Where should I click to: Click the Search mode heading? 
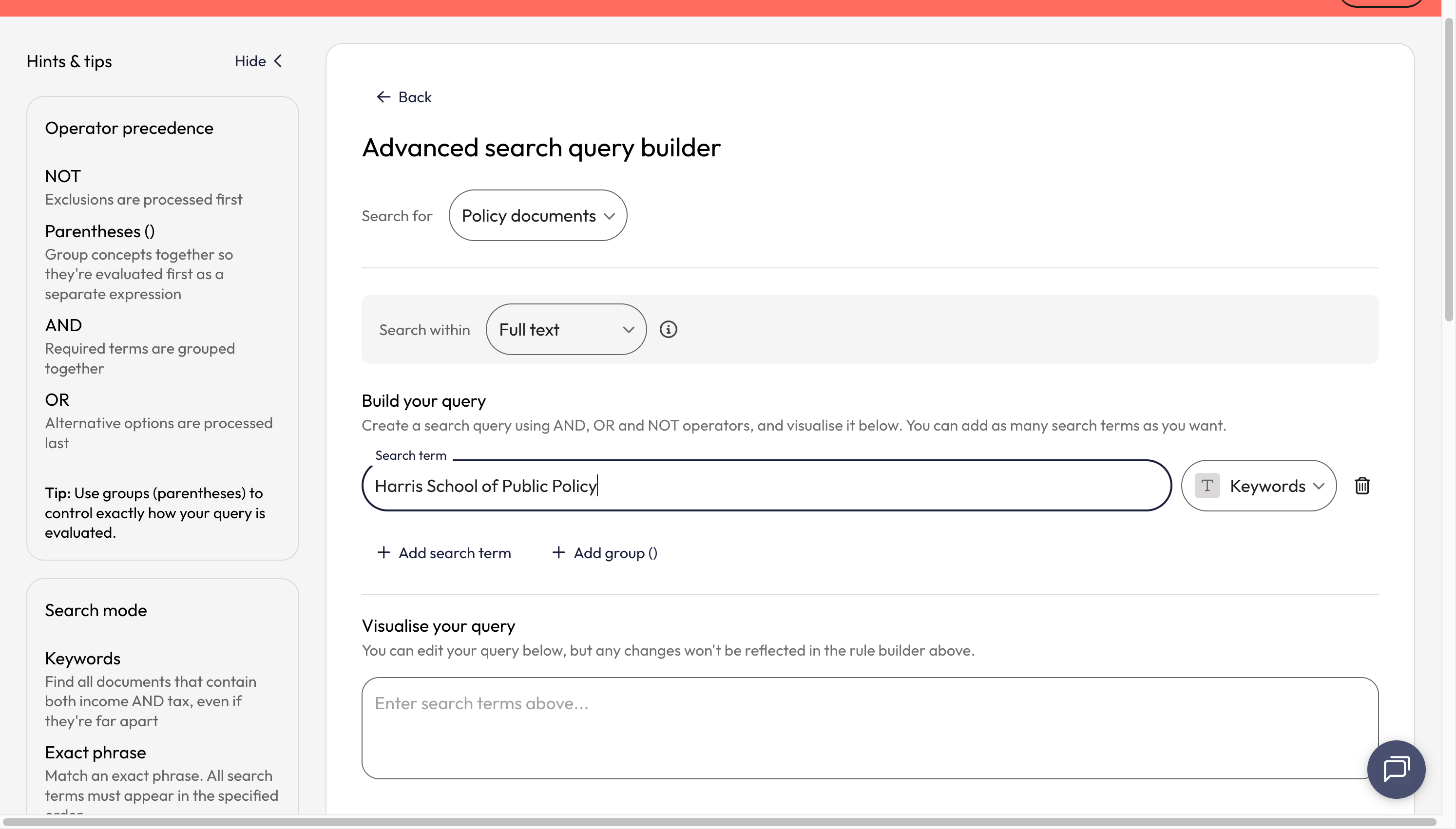(x=96, y=610)
